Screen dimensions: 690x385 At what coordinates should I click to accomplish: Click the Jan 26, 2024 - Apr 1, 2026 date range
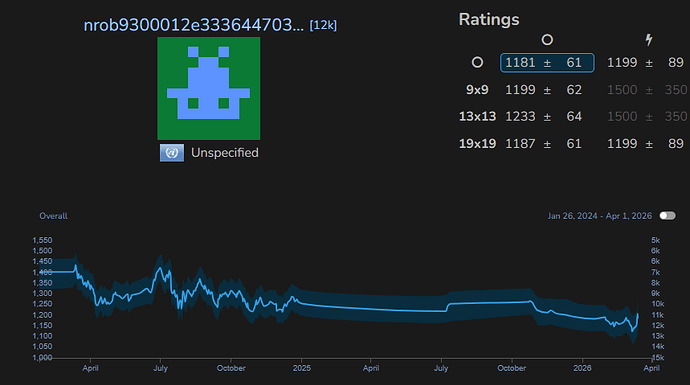599,216
